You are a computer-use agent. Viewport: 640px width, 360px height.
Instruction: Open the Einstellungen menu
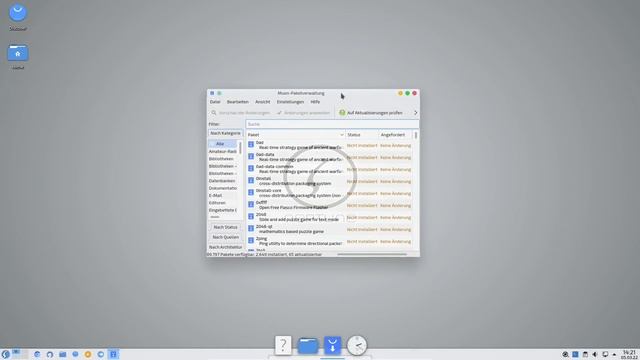(290, 102)
